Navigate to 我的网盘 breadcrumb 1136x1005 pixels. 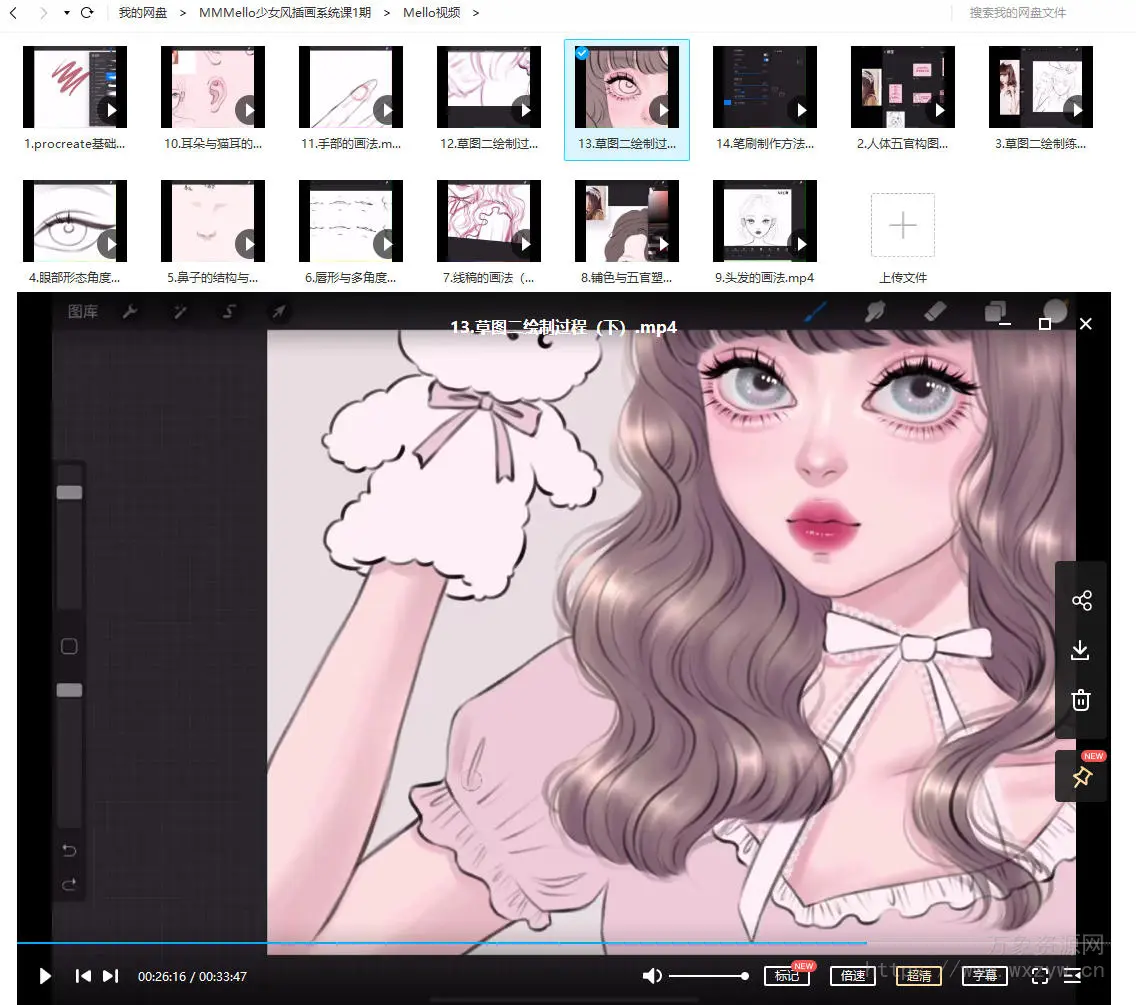point(143,13)
